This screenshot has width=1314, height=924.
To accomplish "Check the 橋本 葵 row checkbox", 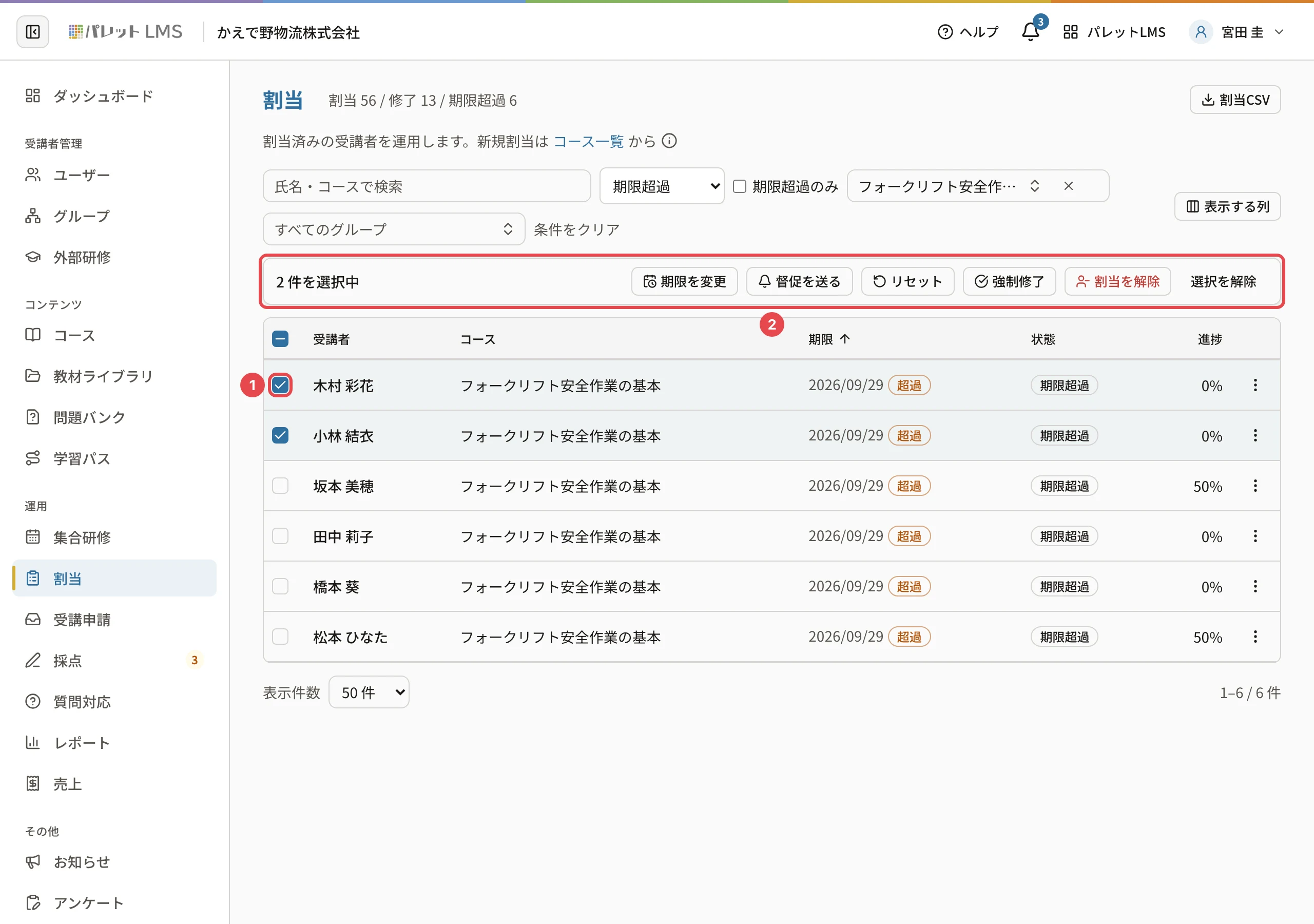I will point(280,587).
